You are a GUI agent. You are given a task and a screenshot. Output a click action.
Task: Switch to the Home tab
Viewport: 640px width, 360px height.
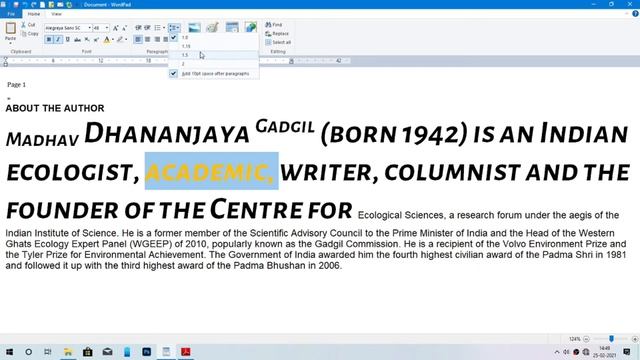[x=34, y=14]
